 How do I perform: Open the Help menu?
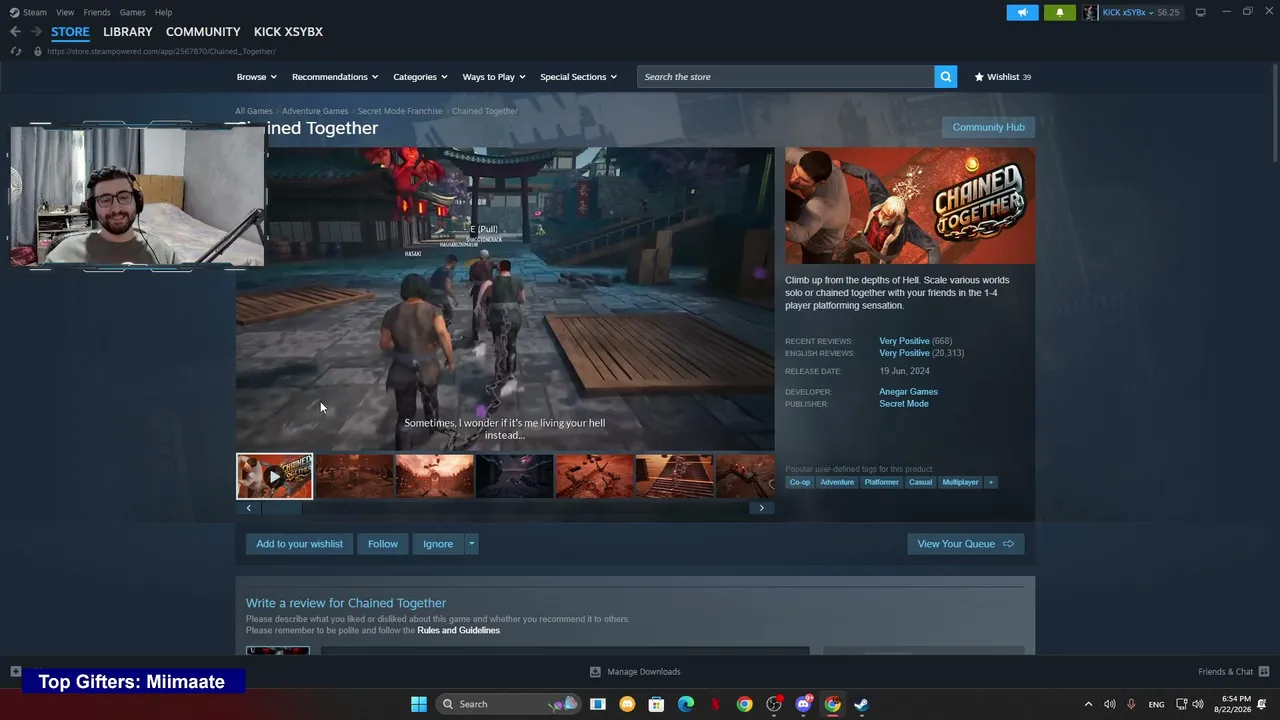tap(163, 12)
